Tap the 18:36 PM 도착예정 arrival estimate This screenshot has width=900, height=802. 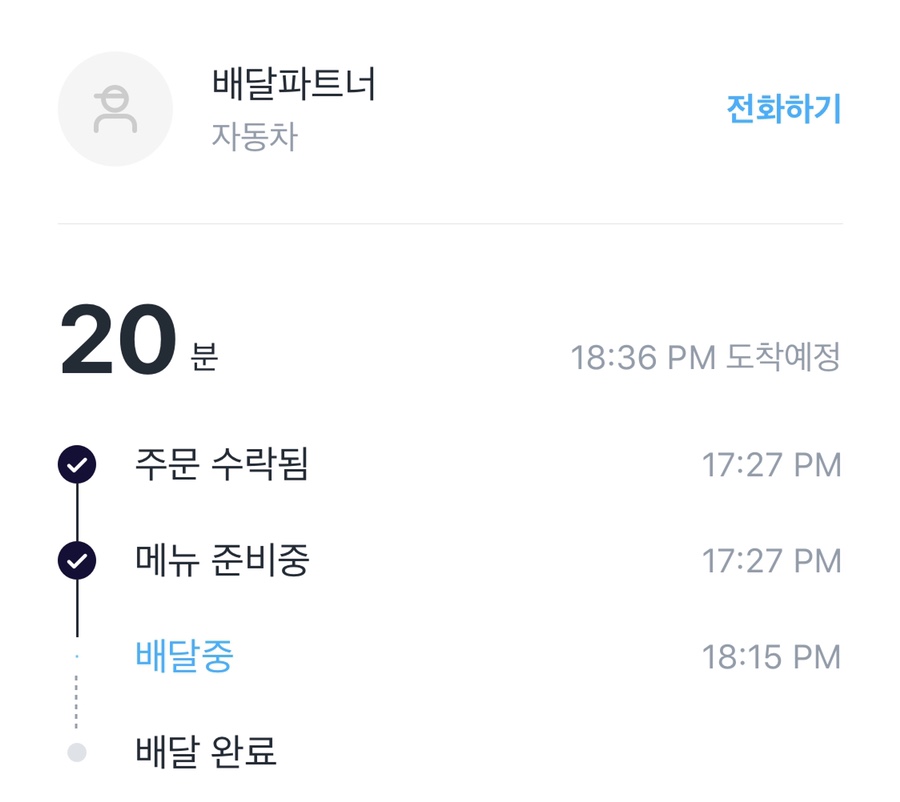click(x=705, y=357)
